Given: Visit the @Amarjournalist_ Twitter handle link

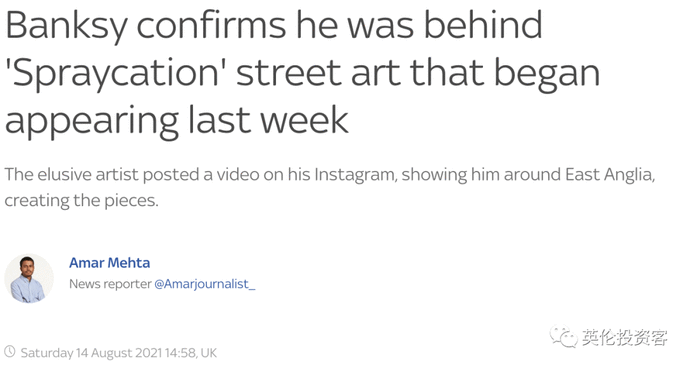Looking at the screenshot, I should click(x=205, y=284).
